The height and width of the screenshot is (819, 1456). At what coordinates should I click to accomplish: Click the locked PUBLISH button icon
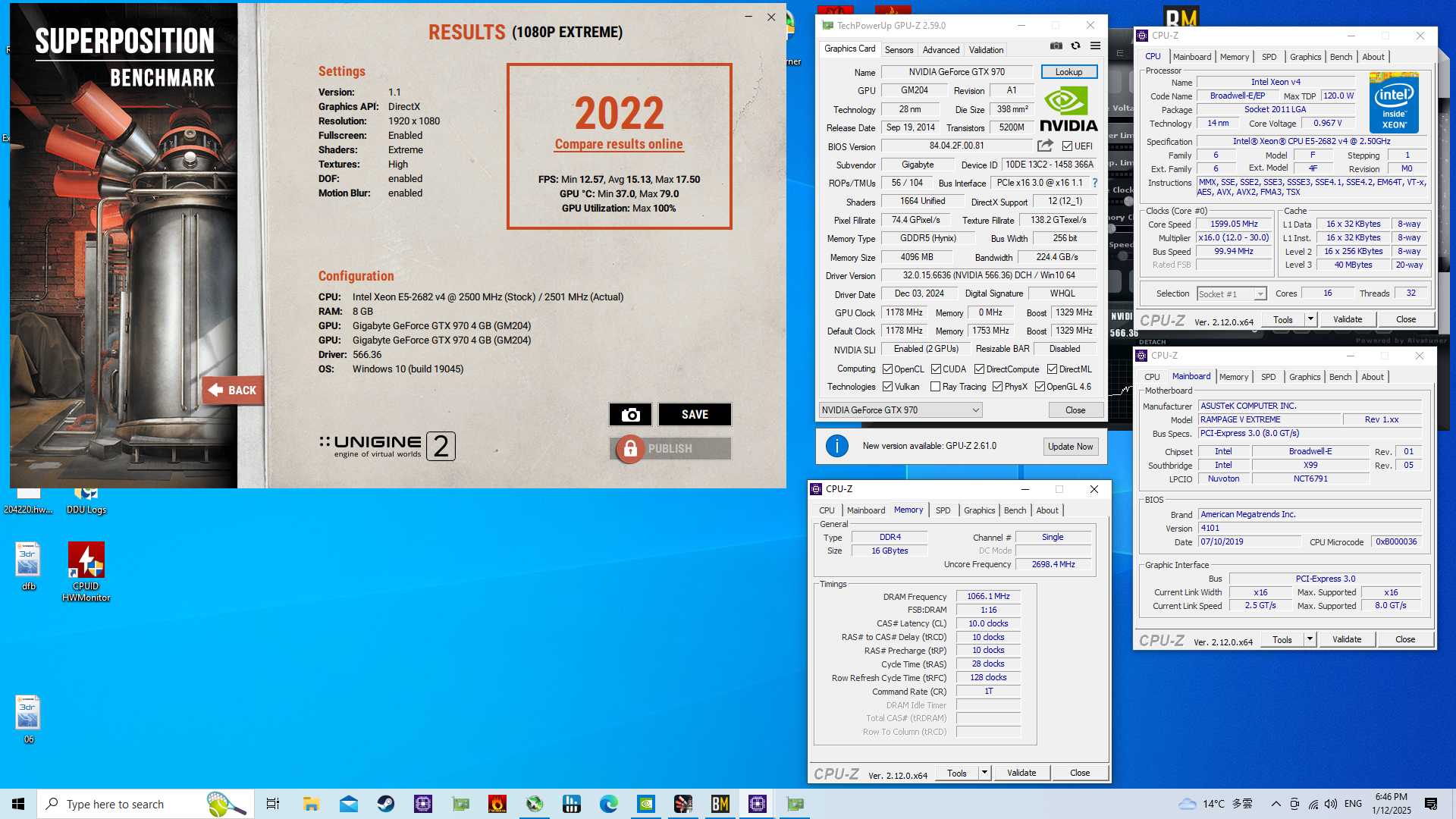click(630, 449)
